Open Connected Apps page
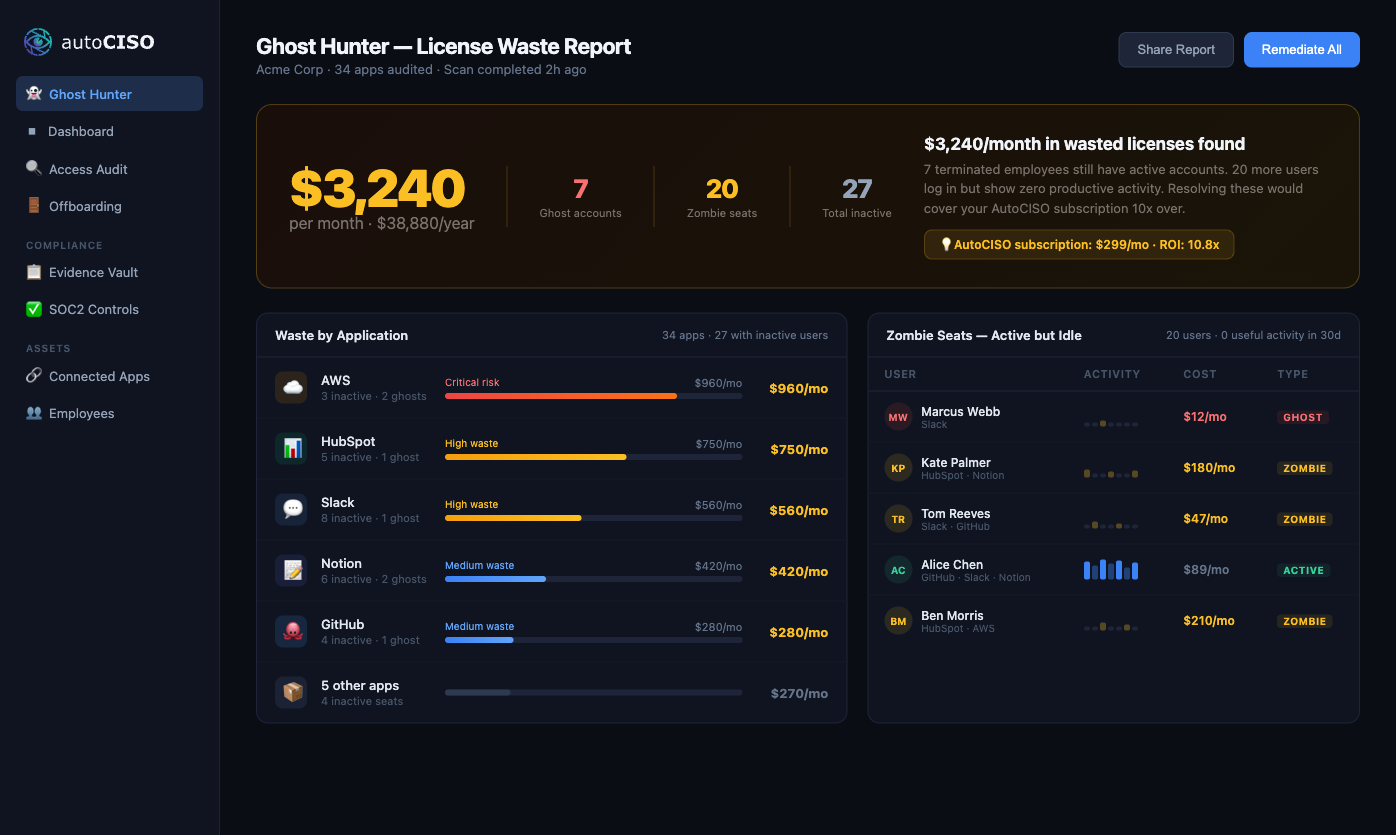Viewport: 1396px width, 835px height. pos(109,376)
